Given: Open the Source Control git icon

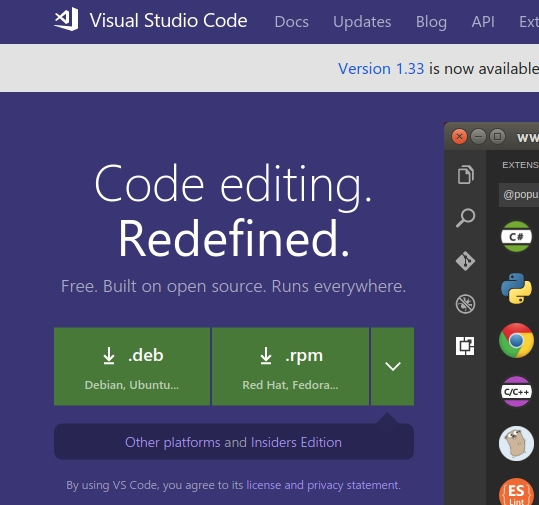Looking at the screenshot, I should [465, 261].
